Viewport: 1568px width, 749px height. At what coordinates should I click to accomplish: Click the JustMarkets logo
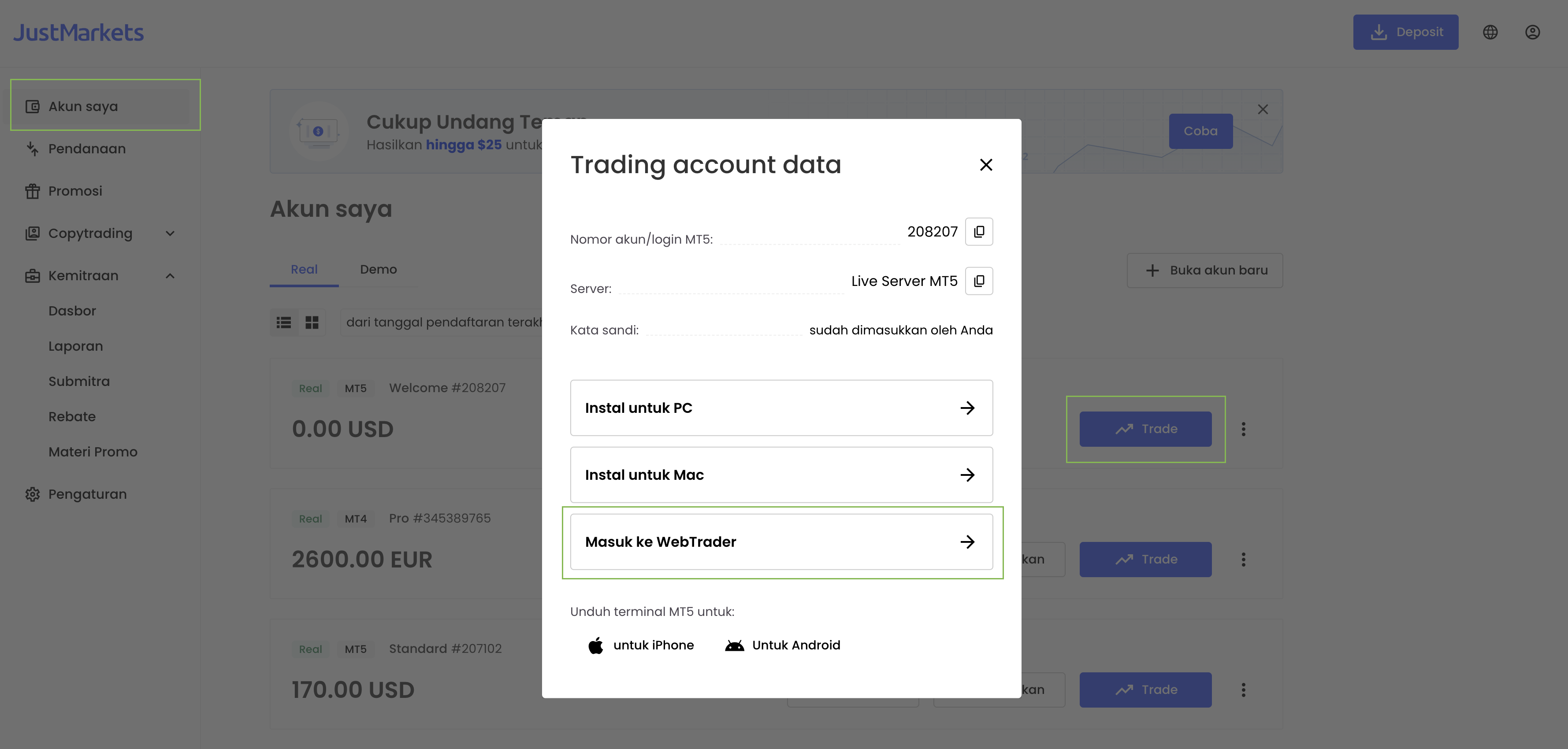coord(78,32)
